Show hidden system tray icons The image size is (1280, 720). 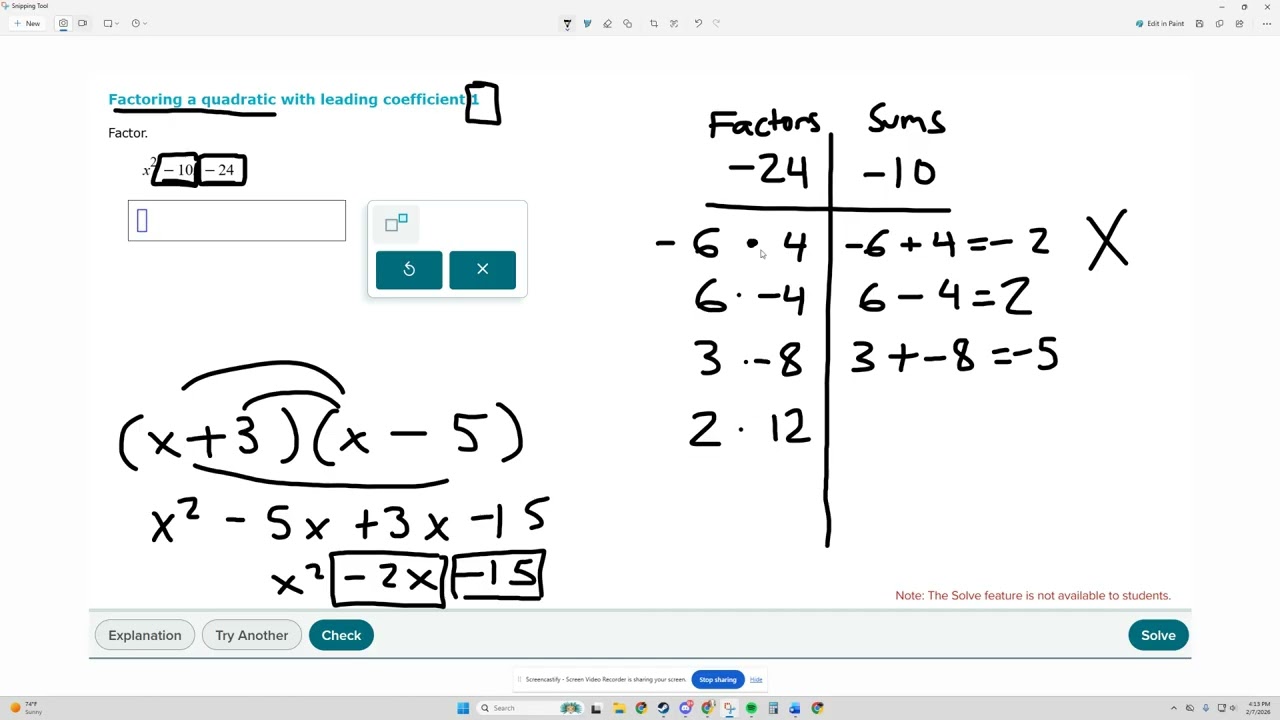tap(1174, 708)
